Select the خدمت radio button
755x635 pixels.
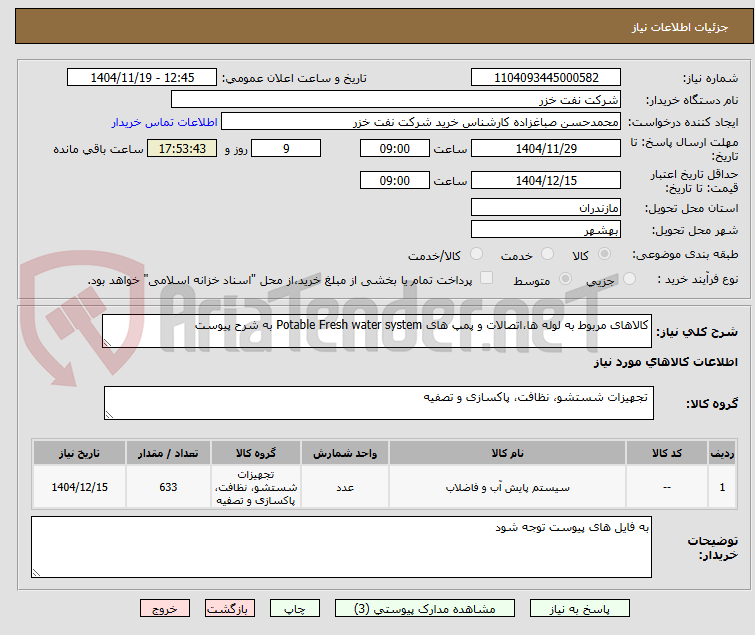[x=547, y=254]
